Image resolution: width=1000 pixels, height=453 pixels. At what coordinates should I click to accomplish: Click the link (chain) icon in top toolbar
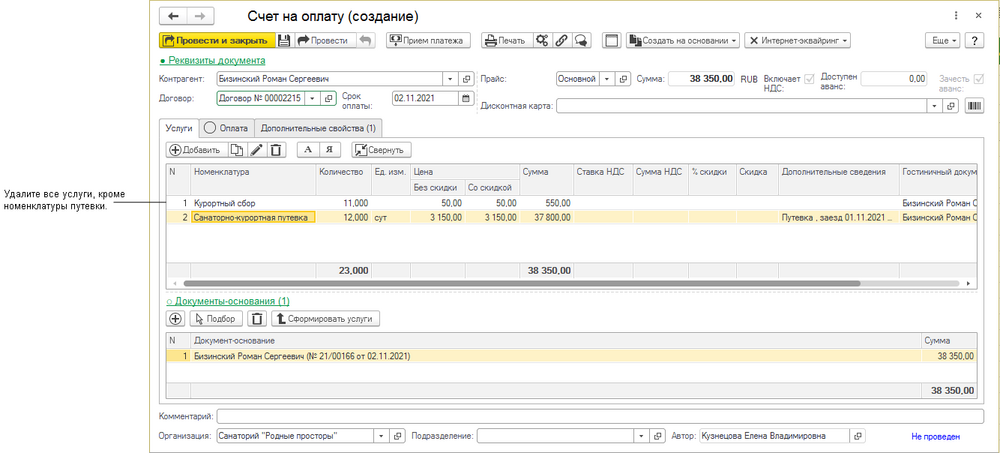pyautogui.click(x=561, y=41)
